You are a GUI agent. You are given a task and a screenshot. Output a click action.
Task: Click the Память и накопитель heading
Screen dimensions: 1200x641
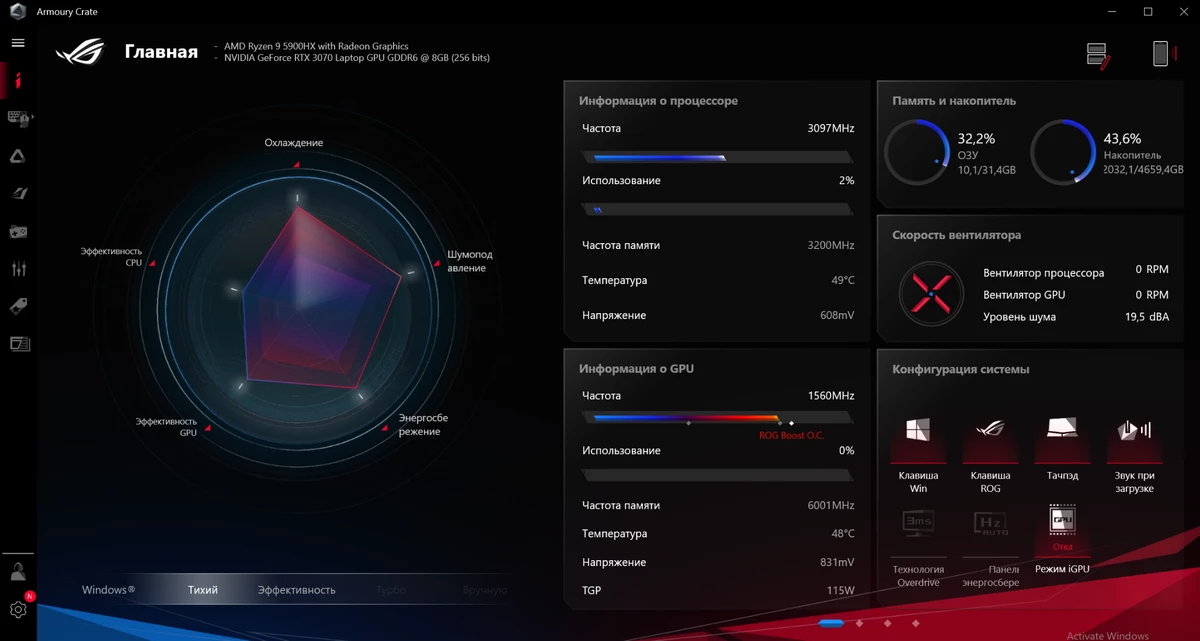[x=954, y=101]
